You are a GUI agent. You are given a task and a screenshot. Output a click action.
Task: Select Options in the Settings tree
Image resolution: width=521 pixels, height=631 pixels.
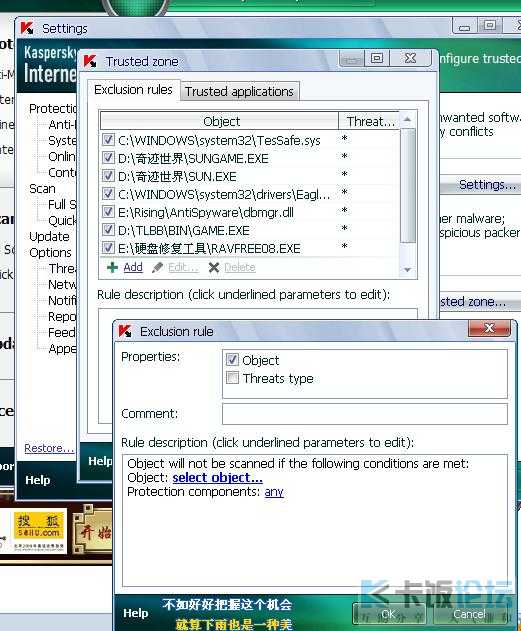click(x=50, y=253)
